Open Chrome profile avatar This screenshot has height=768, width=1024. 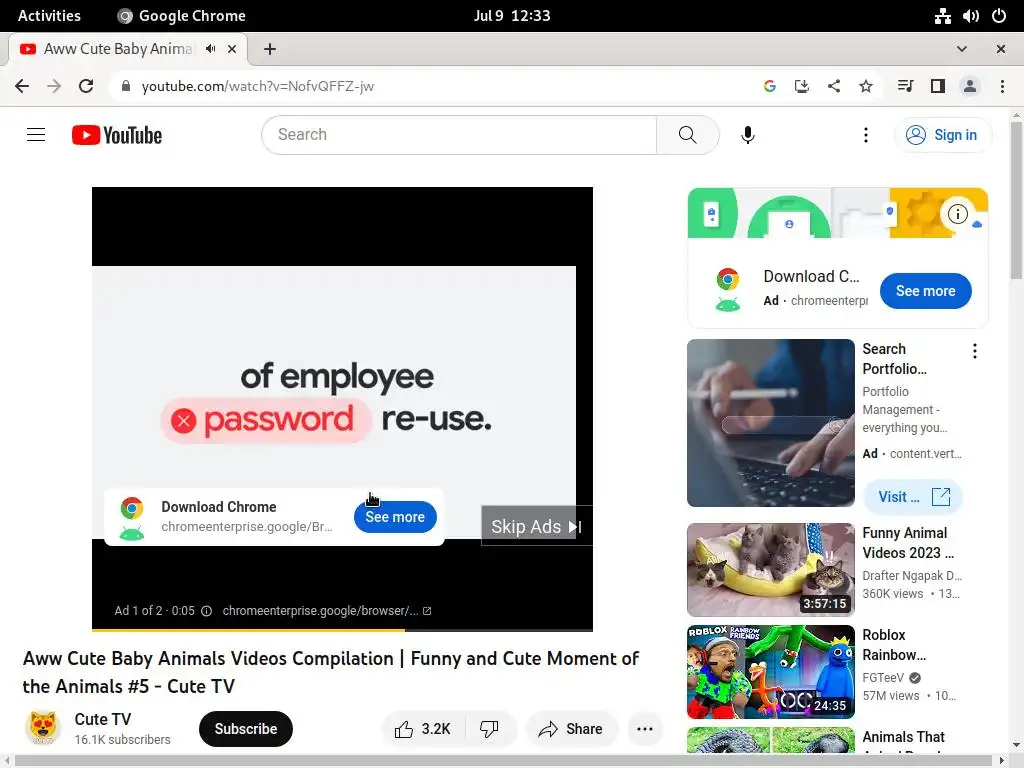[x=970, y=86]
